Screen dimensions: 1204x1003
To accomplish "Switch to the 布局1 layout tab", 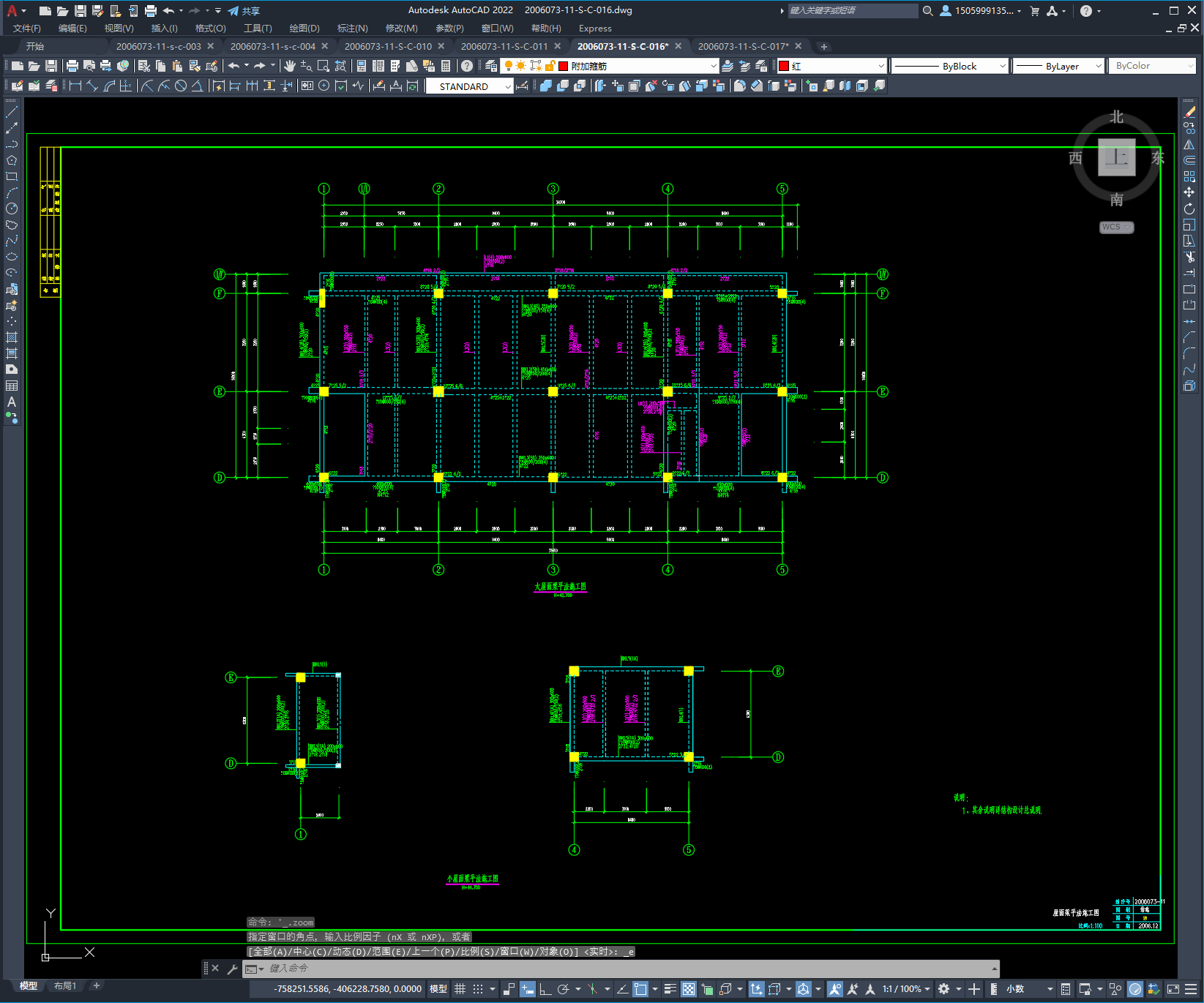I will coord(65,986).
